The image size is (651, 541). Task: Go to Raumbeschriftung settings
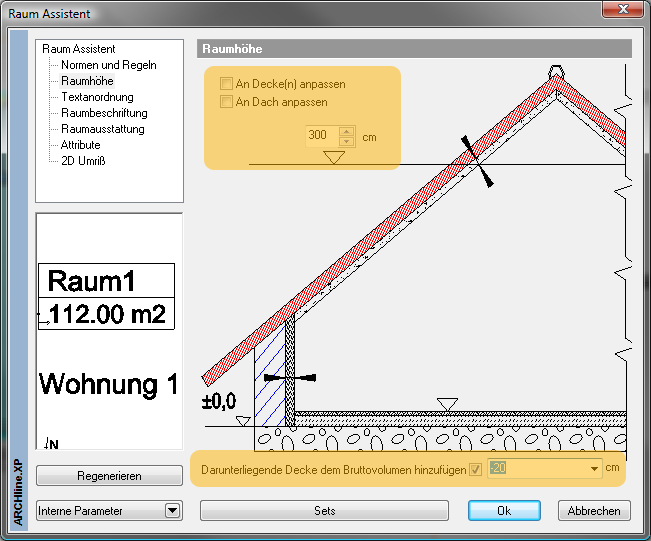coord(104,113)
